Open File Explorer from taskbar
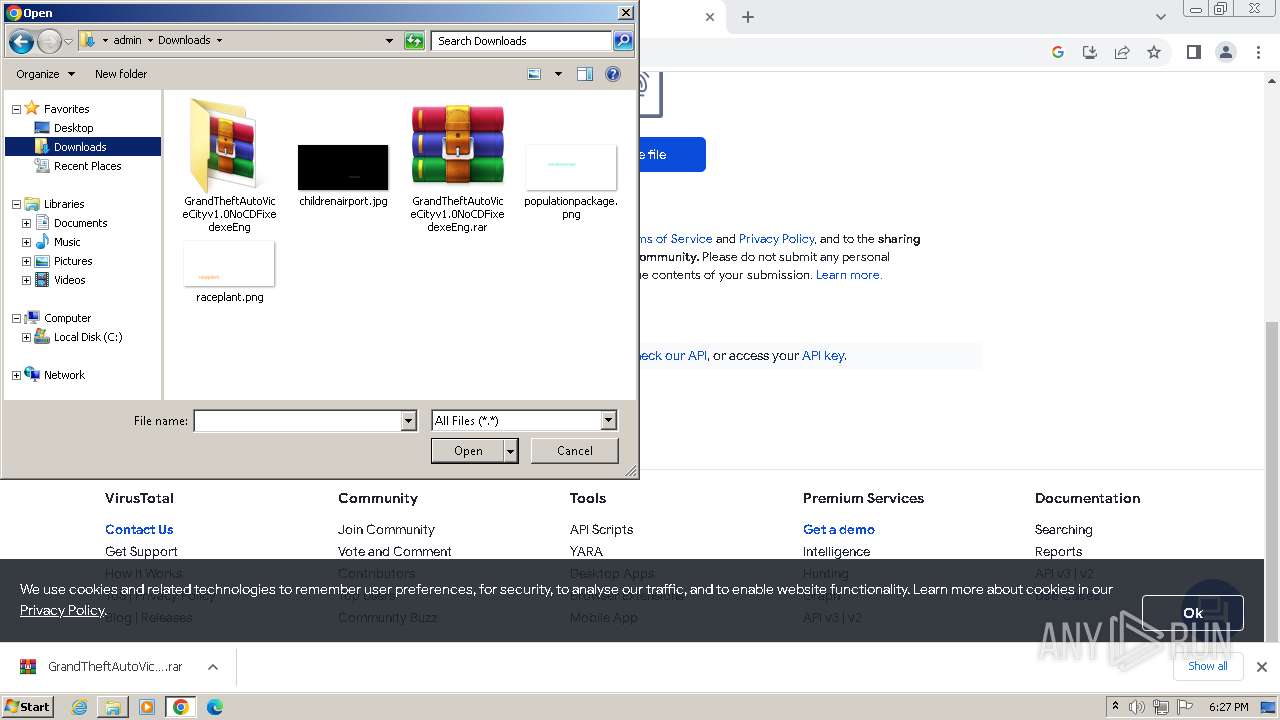 [113, 707]
